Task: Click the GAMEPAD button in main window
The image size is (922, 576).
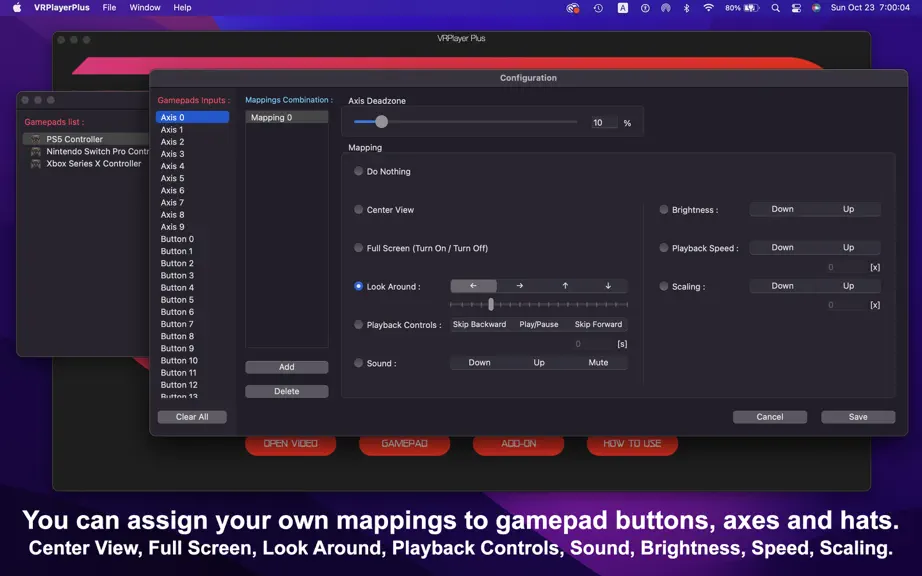Action: [x=405, y=444]
